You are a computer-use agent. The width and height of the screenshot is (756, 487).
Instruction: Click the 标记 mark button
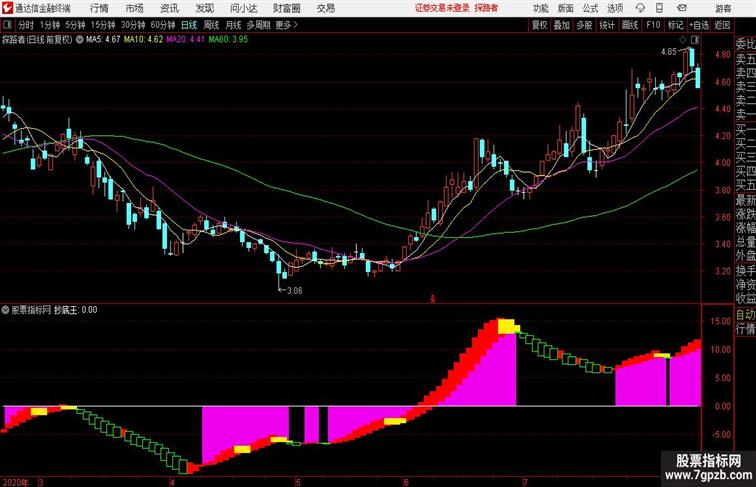pos(675,25)
